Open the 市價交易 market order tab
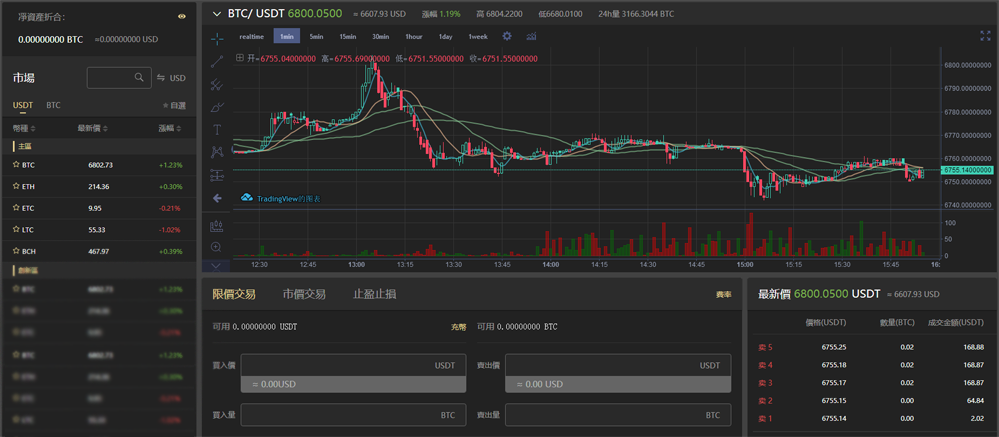Viewport: 999px width, 437px height. tap(305, 294)
